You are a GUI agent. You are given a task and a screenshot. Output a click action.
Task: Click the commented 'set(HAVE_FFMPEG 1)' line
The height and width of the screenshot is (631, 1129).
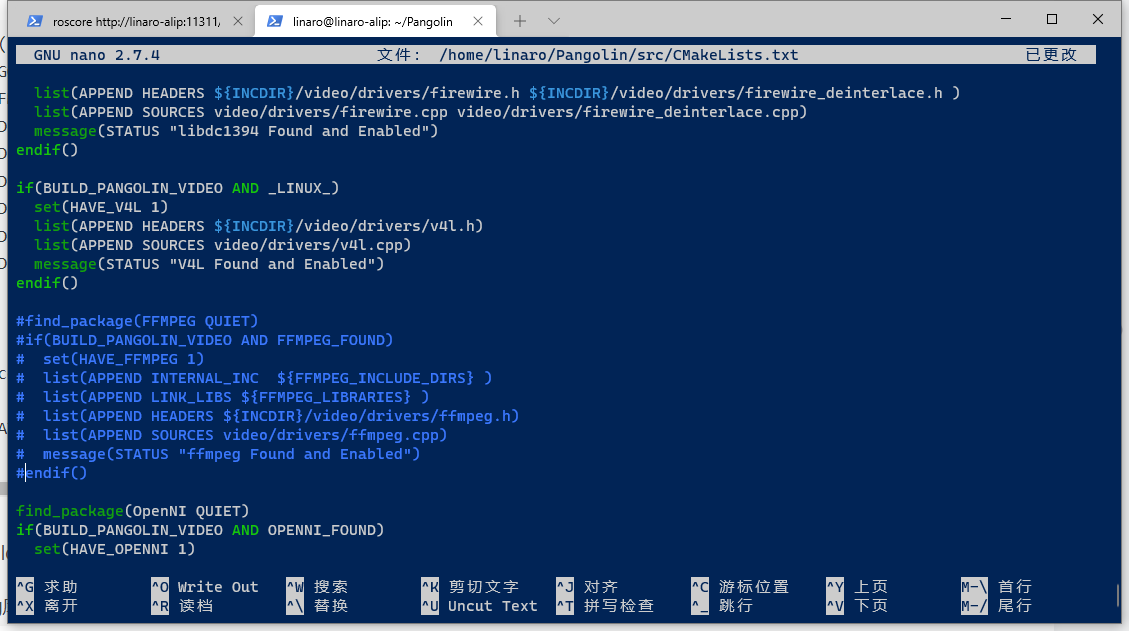110,359
